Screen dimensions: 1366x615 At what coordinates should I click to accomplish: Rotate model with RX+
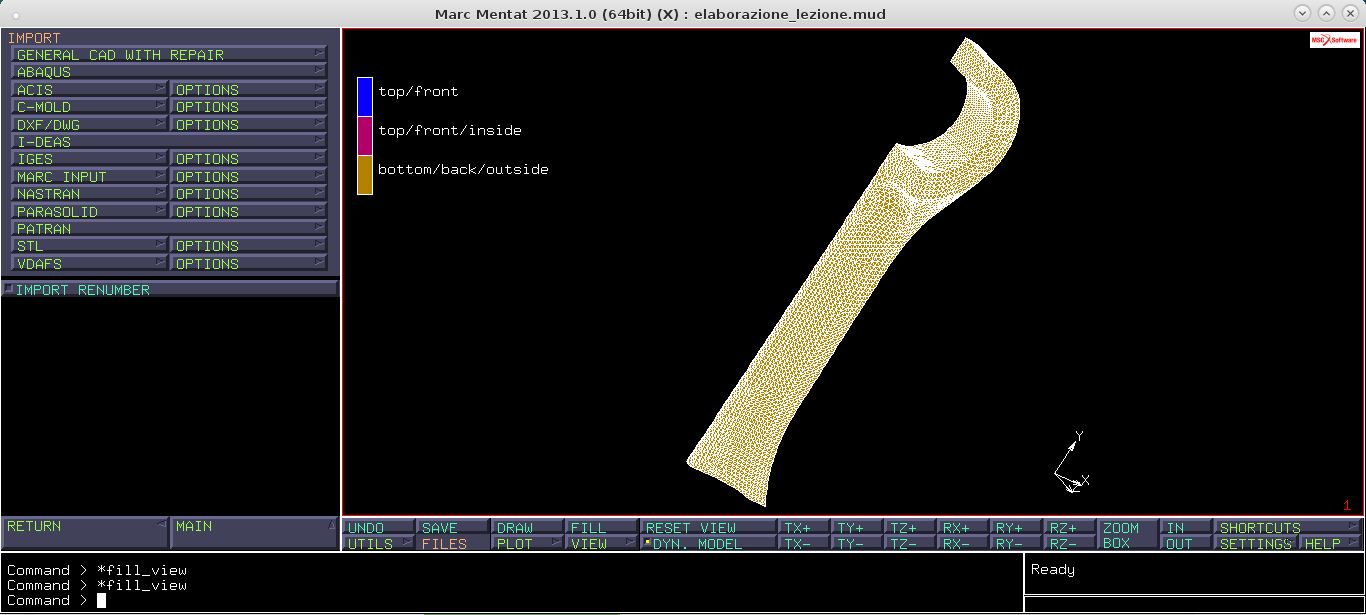[x=964, y=527]
